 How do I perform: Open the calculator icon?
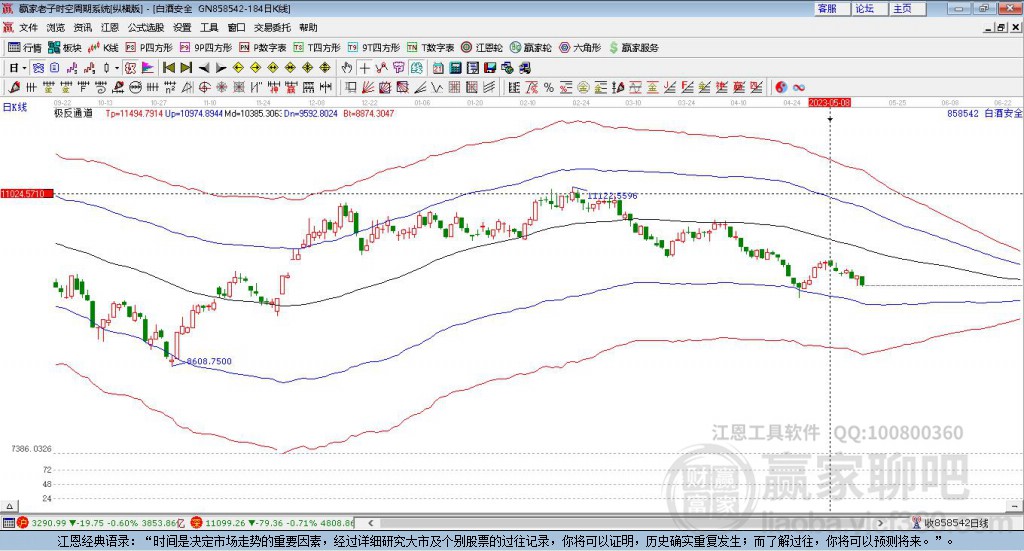click(x=455, y=68)
